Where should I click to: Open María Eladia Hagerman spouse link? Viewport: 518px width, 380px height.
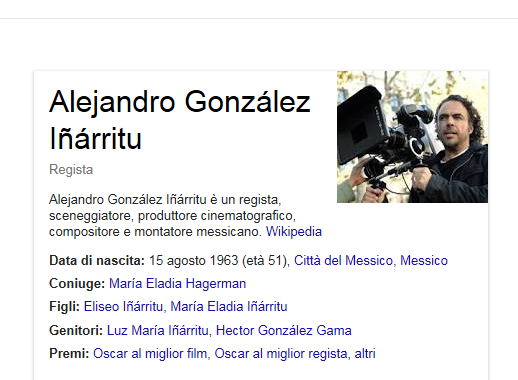(x=177, y=284)
